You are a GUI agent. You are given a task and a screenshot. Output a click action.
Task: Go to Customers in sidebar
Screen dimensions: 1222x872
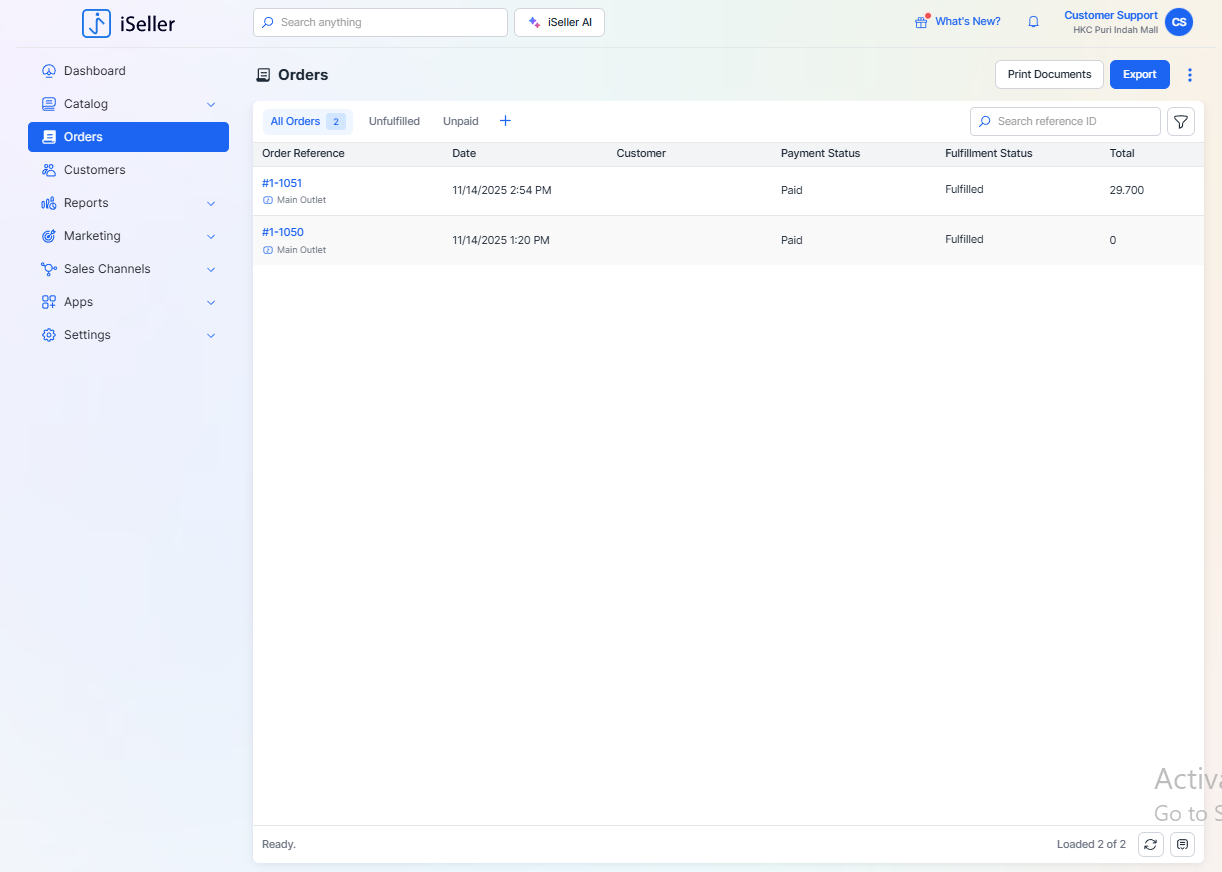[94, 170]
